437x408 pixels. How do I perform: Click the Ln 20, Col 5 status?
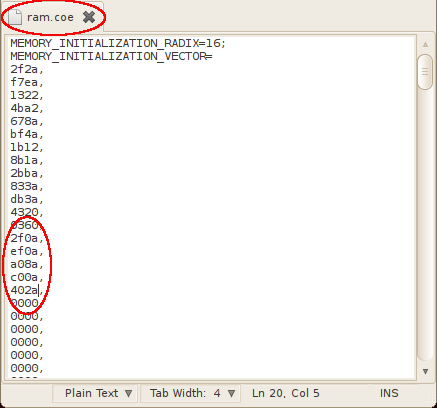pyautogui.click(x=286, y=393)
